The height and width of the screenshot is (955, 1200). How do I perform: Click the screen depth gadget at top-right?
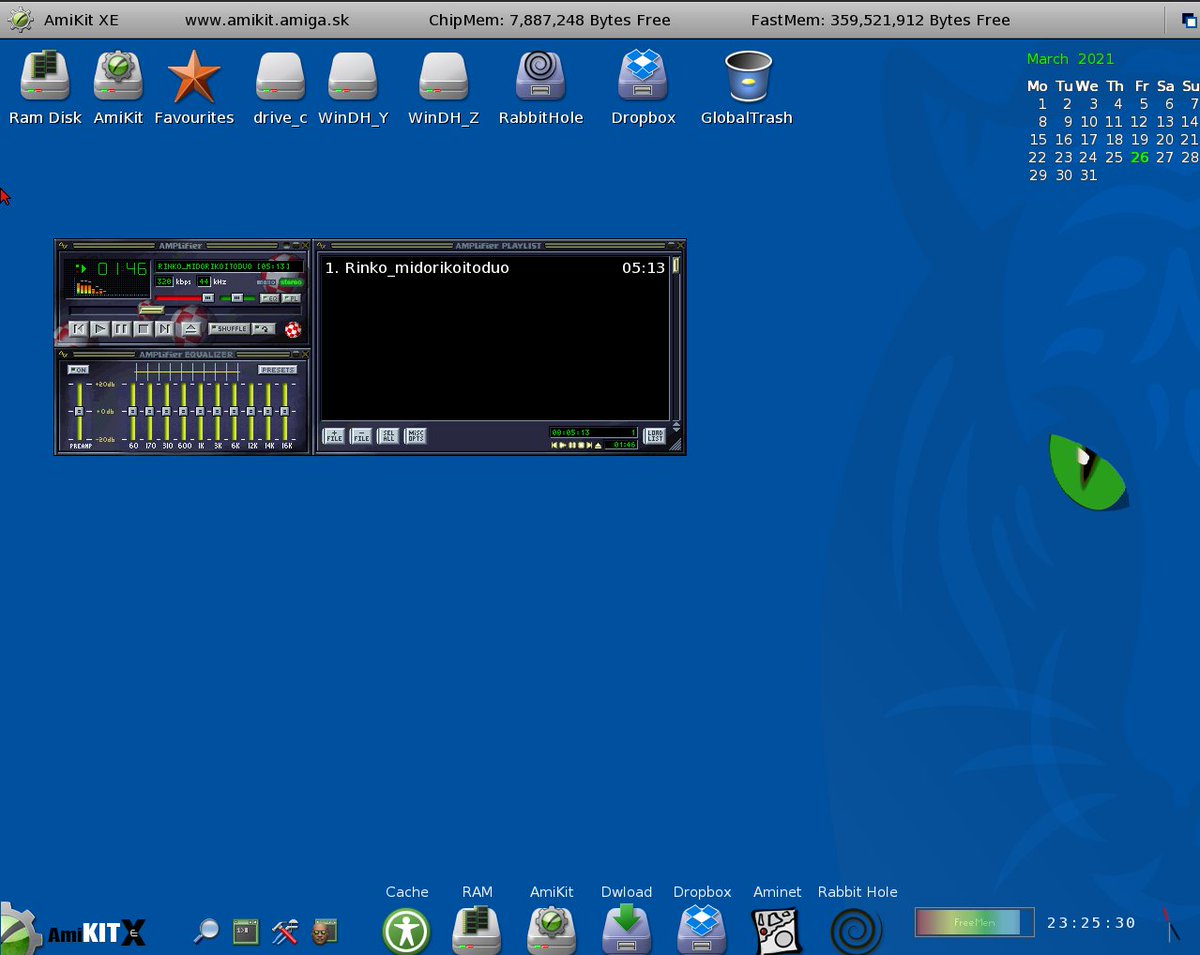pyautogui.click(x=1189, y=20)
